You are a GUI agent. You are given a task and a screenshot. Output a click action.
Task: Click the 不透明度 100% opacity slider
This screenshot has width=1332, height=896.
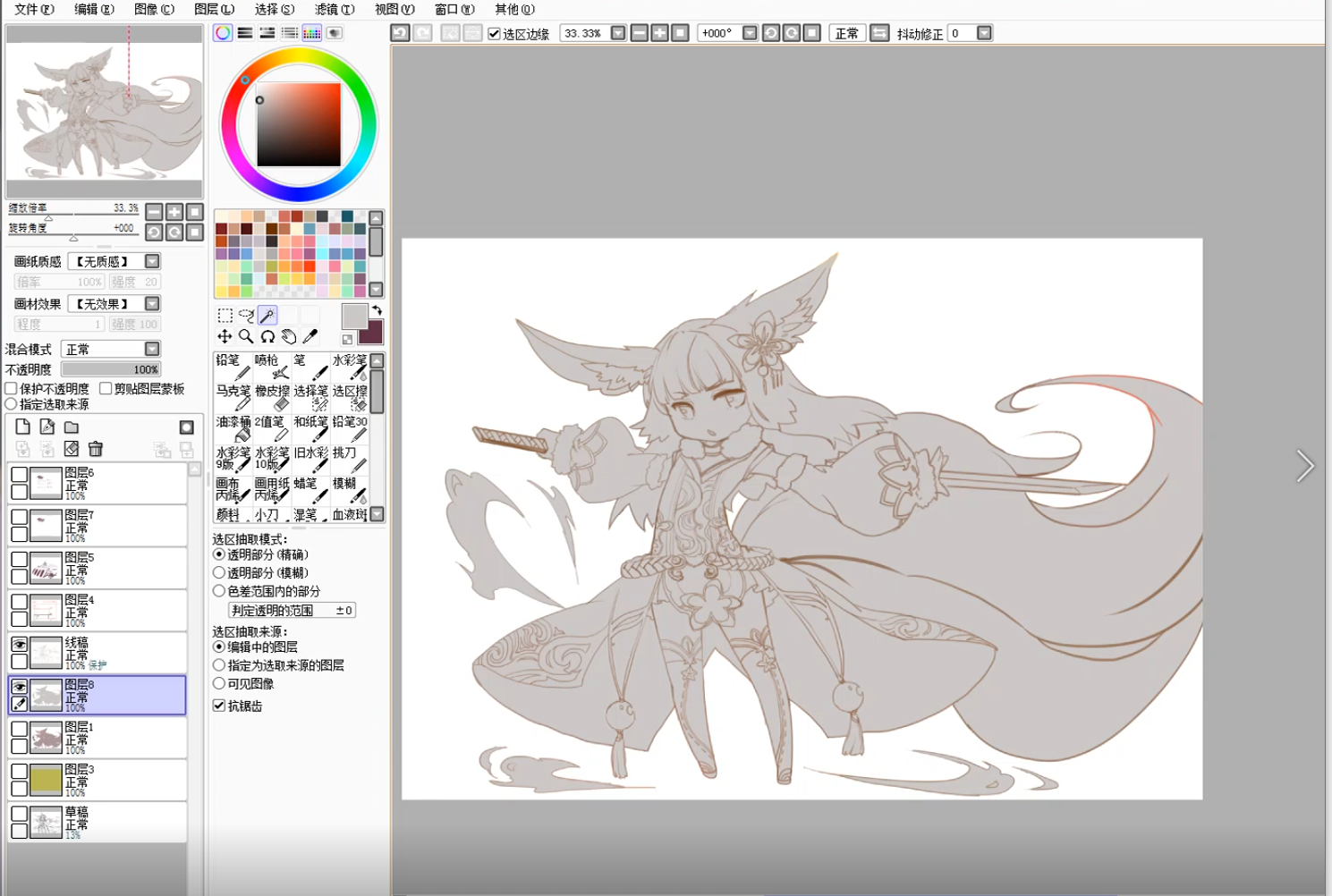click(111, 369)
